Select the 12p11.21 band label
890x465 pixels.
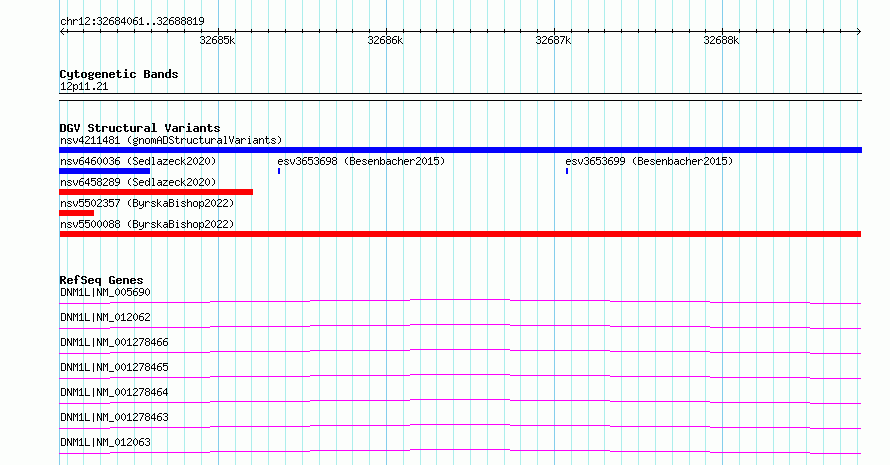click(x=84, y=86)
